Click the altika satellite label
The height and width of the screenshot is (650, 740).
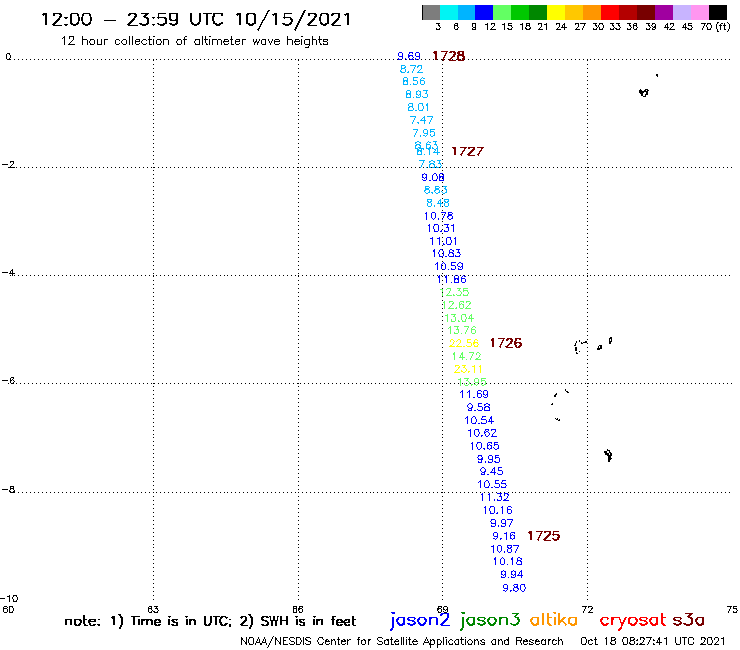[554, 619]
